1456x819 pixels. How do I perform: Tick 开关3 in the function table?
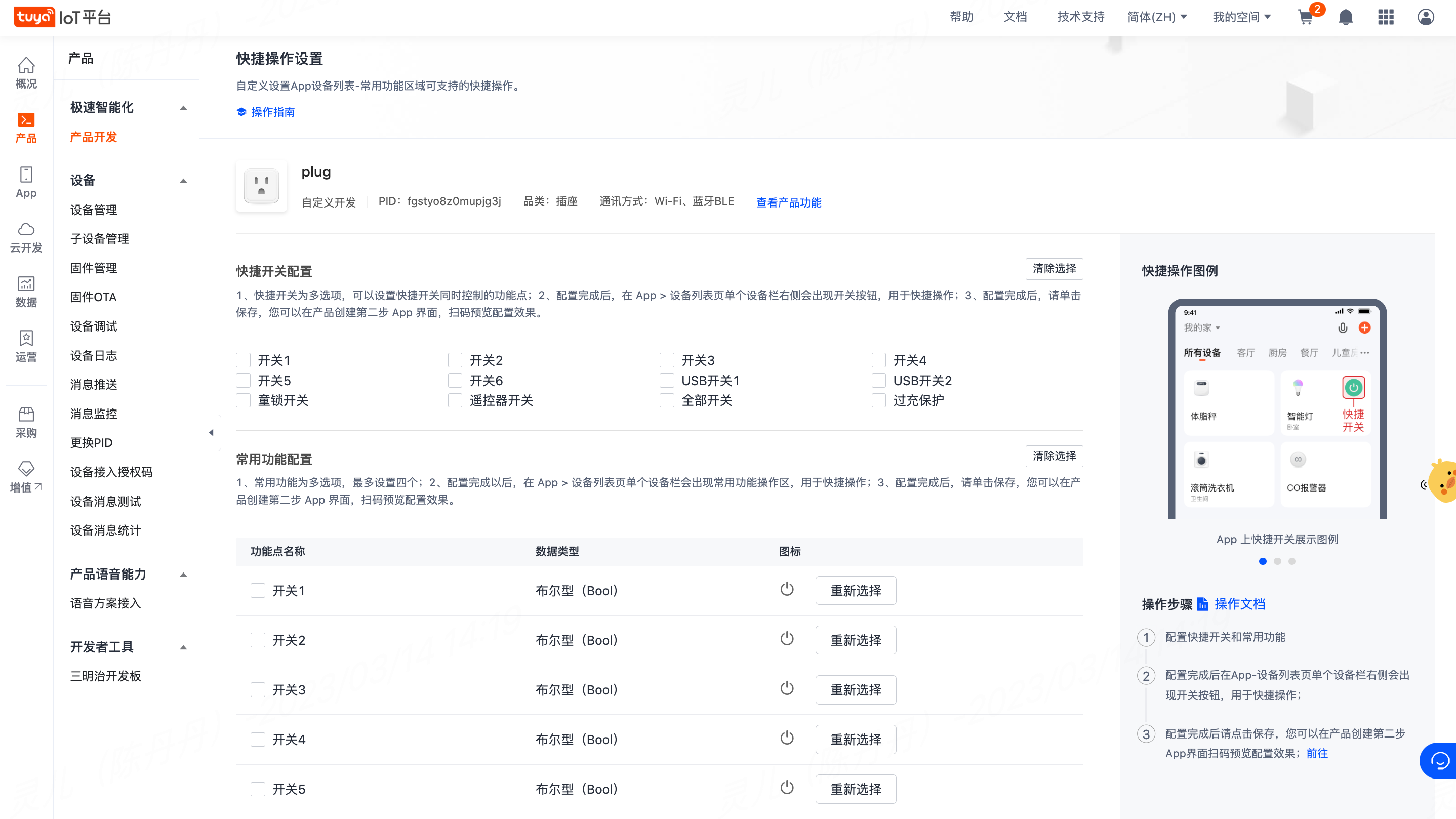pos(258,689)
